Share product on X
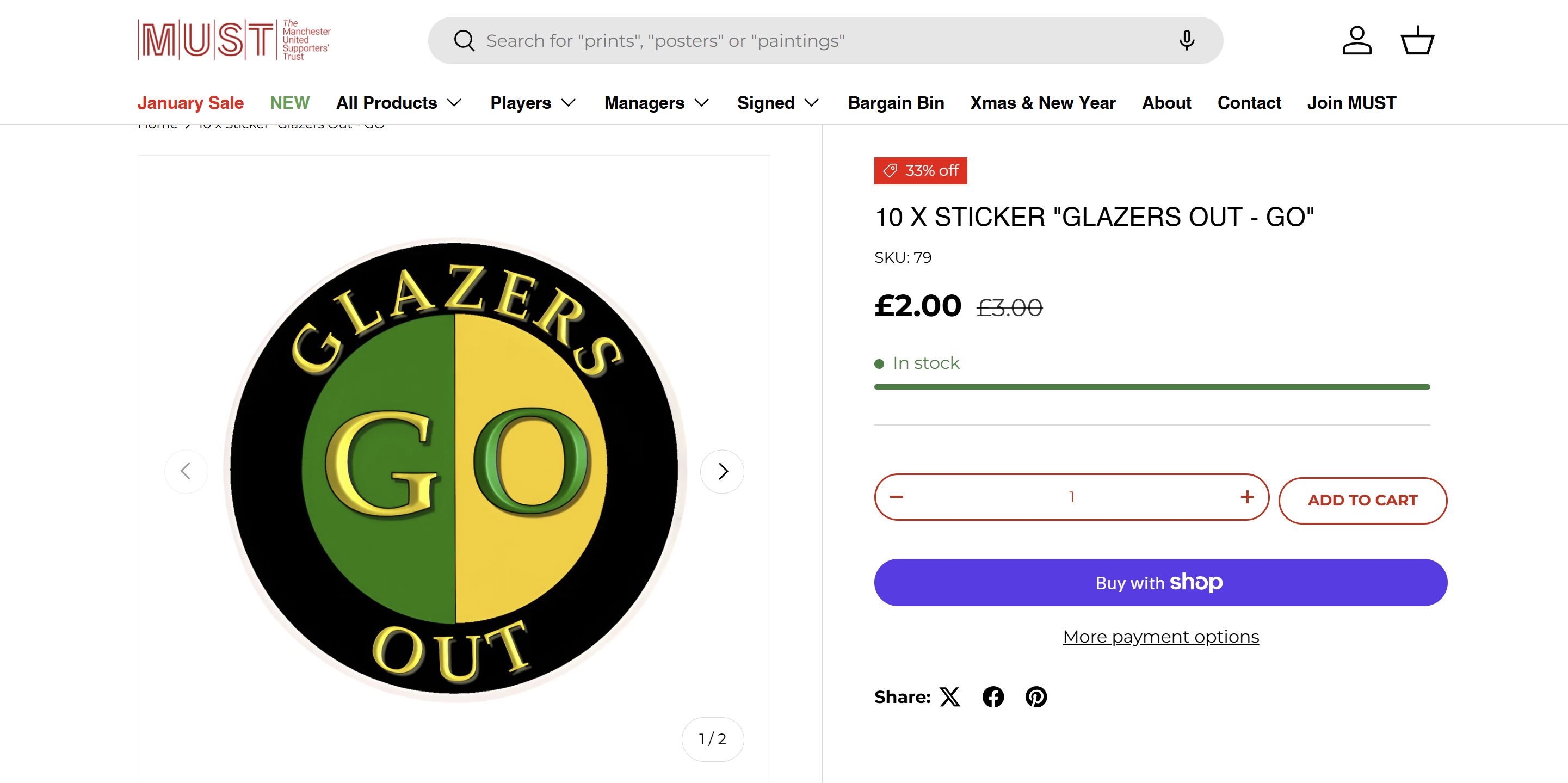 pos(949,696)
